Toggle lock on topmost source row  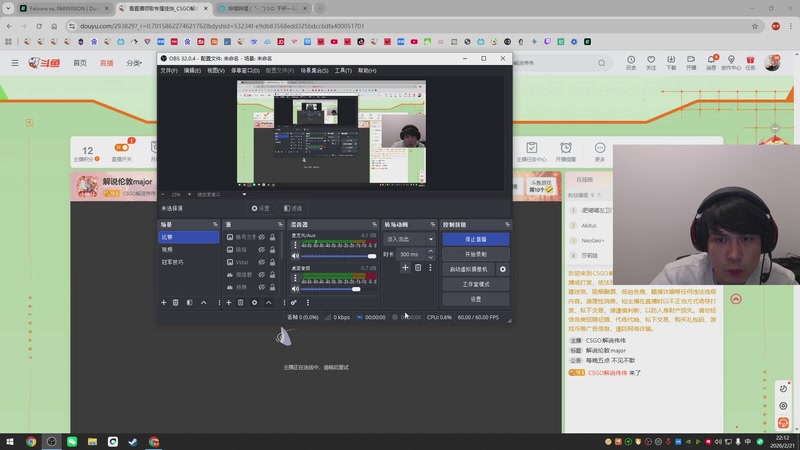pyautogui.click(x=272, y=237)
